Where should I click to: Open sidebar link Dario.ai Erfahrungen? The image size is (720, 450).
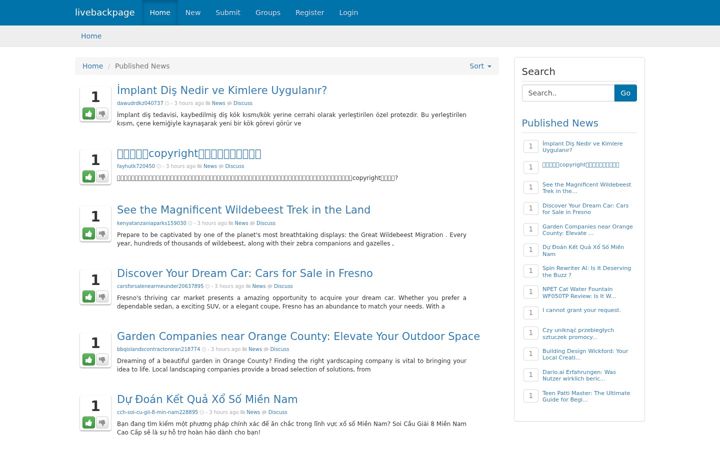click(579, 375)
